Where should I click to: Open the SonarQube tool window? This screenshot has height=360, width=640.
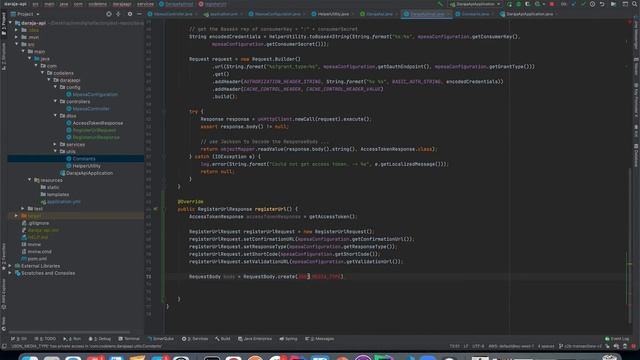pyautogui.click(x=161, y=339)
